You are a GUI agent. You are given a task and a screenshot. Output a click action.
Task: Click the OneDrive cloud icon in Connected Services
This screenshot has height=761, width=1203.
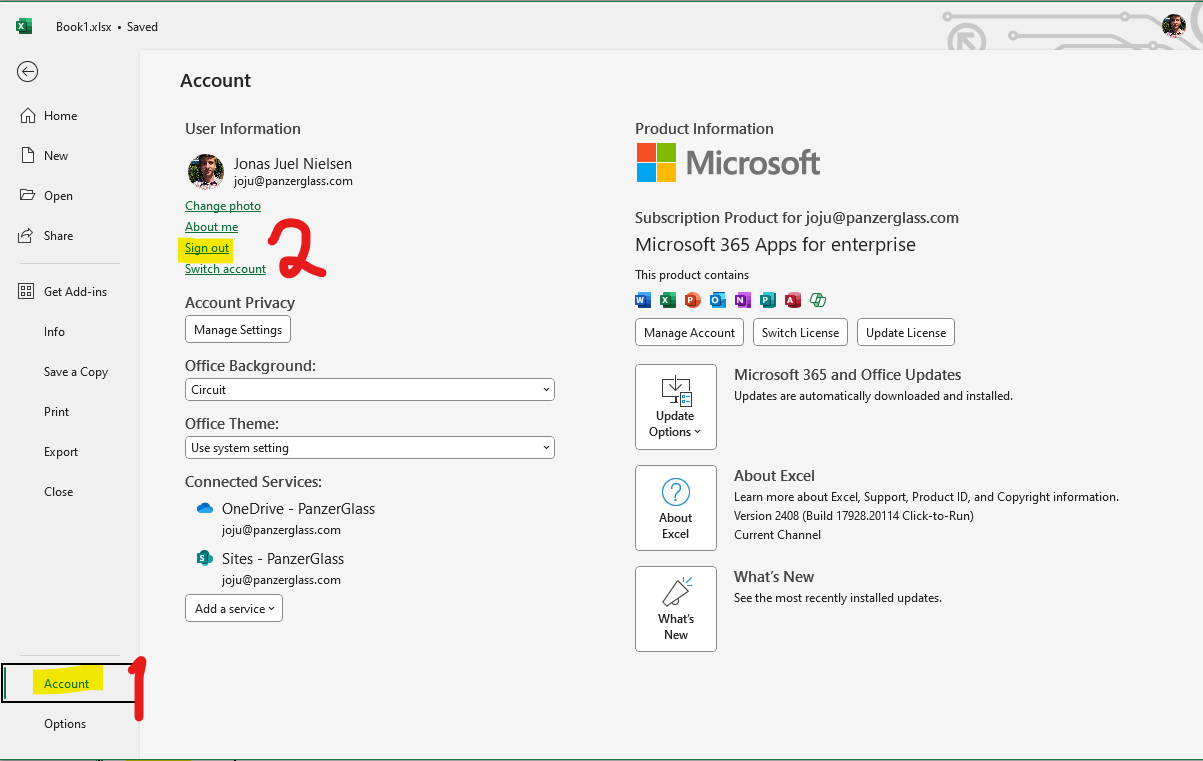pyautogui.click(x=205, y=508)
